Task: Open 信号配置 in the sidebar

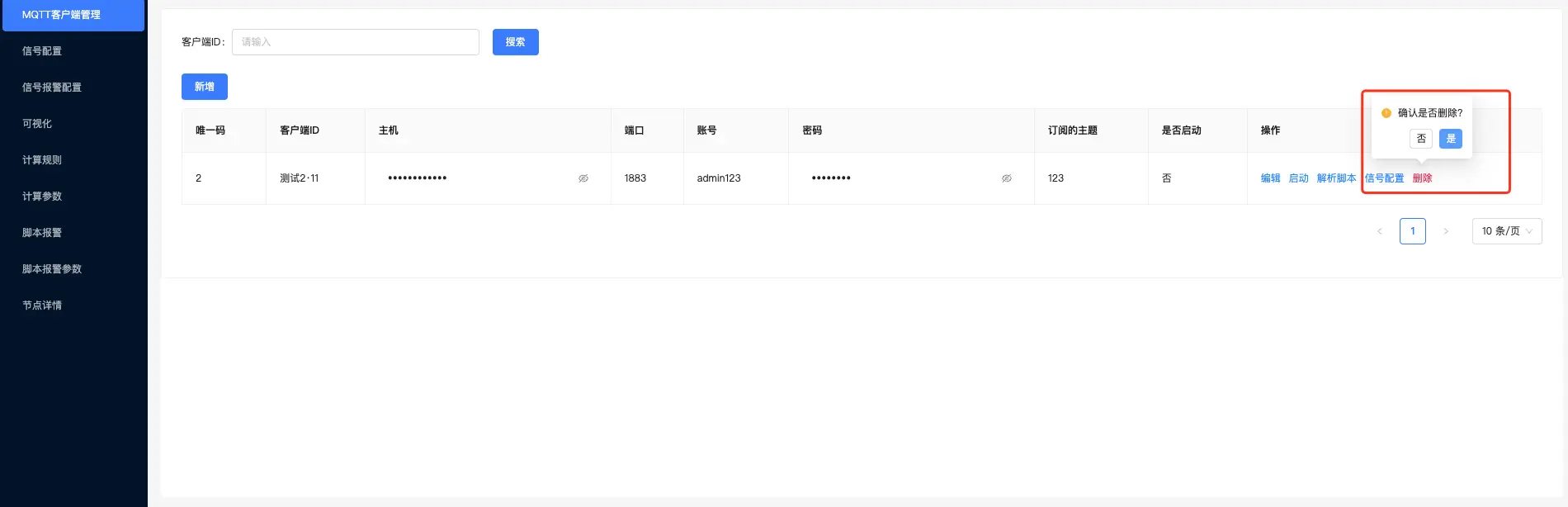Action: click(x=42, y=51)
